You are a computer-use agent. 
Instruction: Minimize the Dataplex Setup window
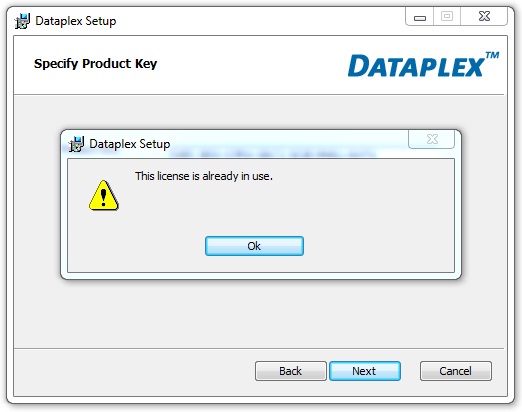420,17
